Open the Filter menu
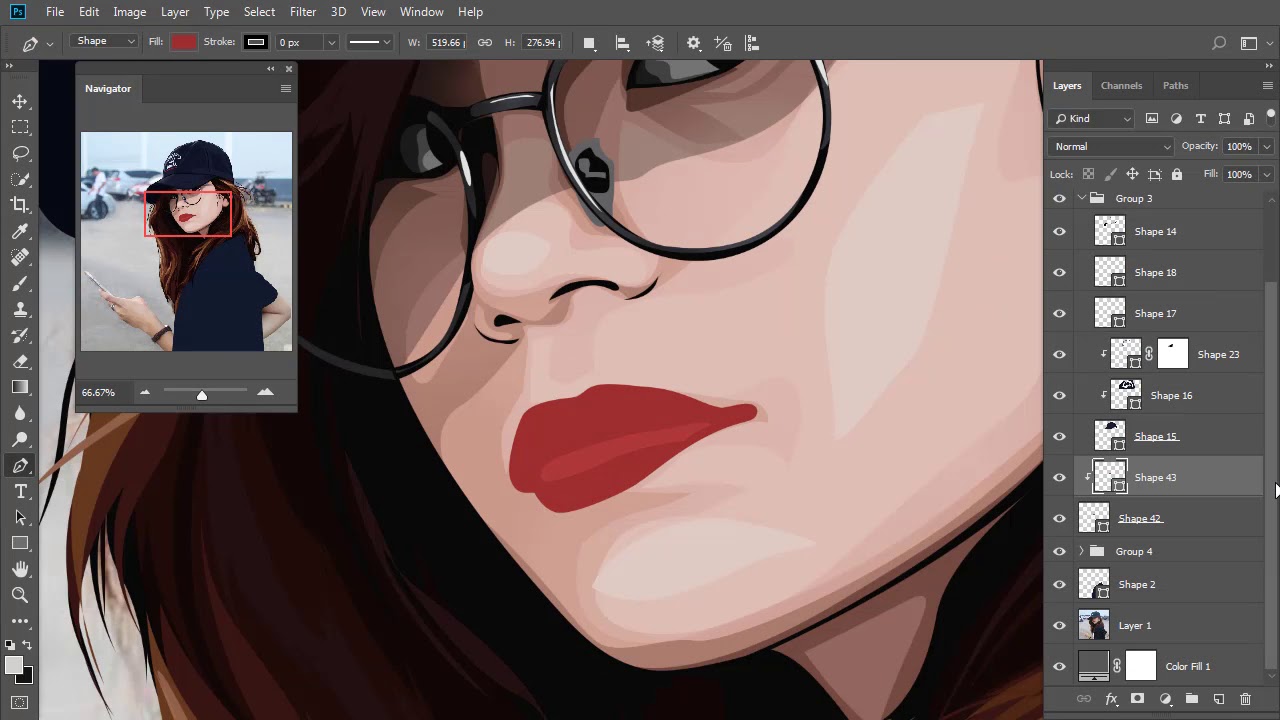Image resolution: width=1280 pixels, height=720 pixels. pyautogui.click(x=303, y=12)
